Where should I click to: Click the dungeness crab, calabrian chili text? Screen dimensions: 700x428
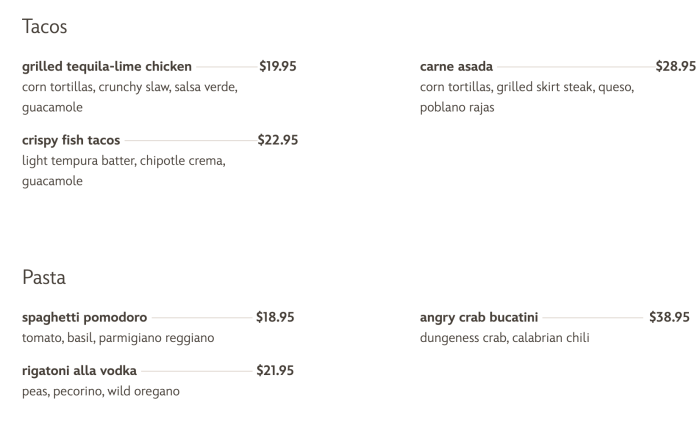click(504, 338)
